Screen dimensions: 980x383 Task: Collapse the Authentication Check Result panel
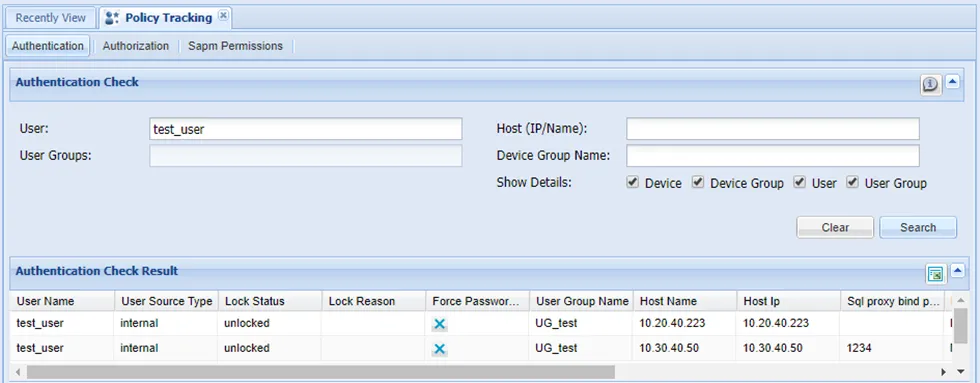tap(958, 271)
